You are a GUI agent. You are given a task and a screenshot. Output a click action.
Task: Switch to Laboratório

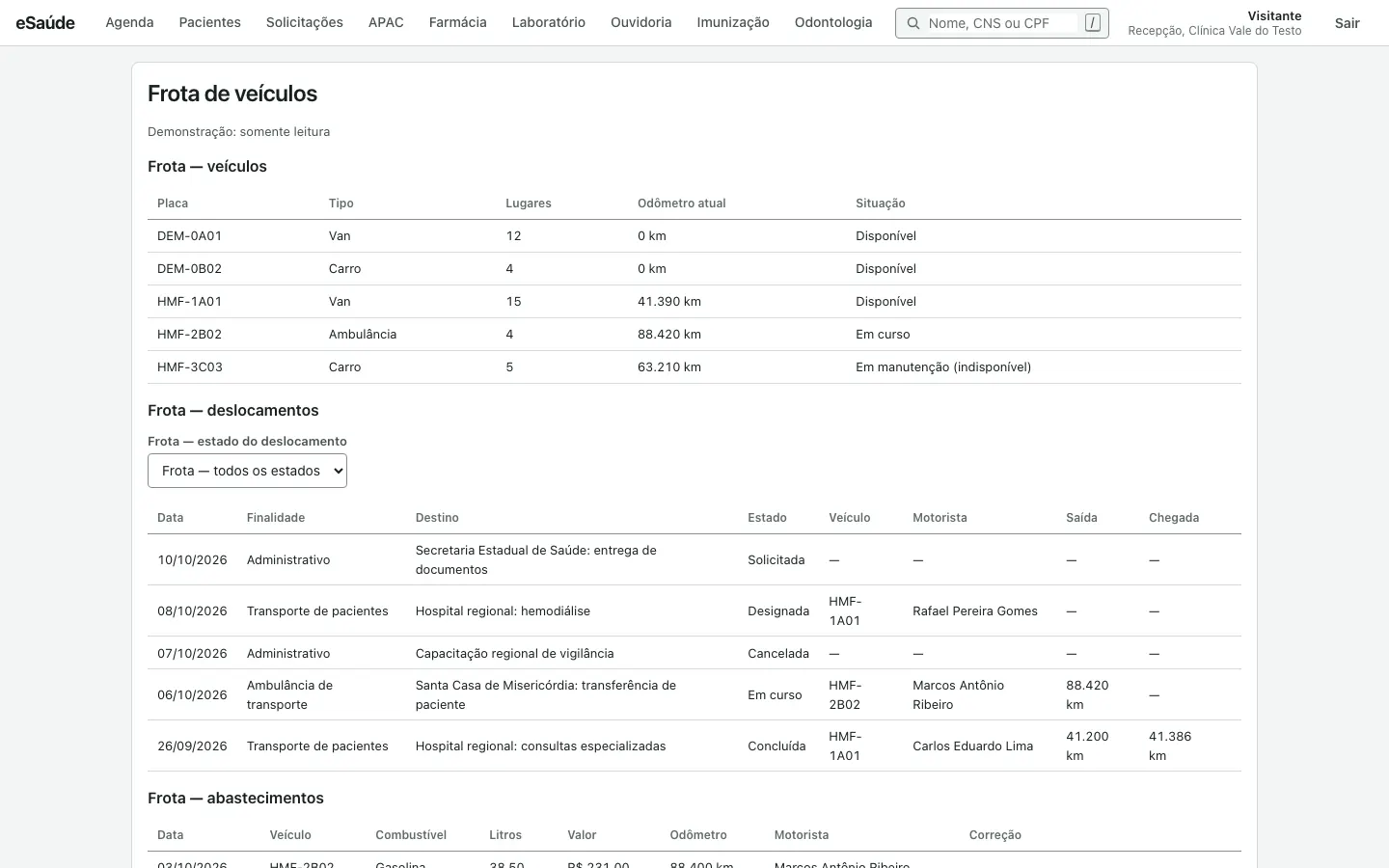click(x=549, y=23)
